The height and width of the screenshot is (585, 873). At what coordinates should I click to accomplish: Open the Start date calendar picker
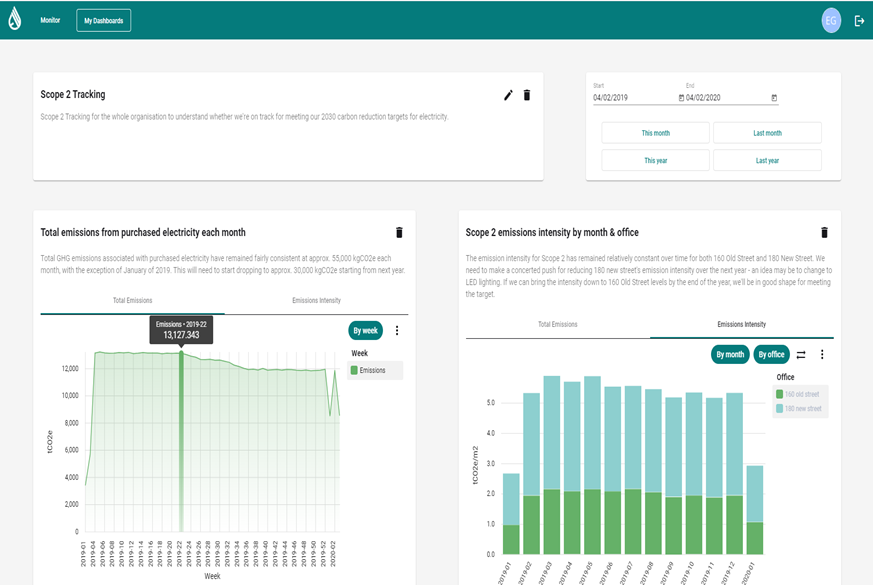point(681,98)
